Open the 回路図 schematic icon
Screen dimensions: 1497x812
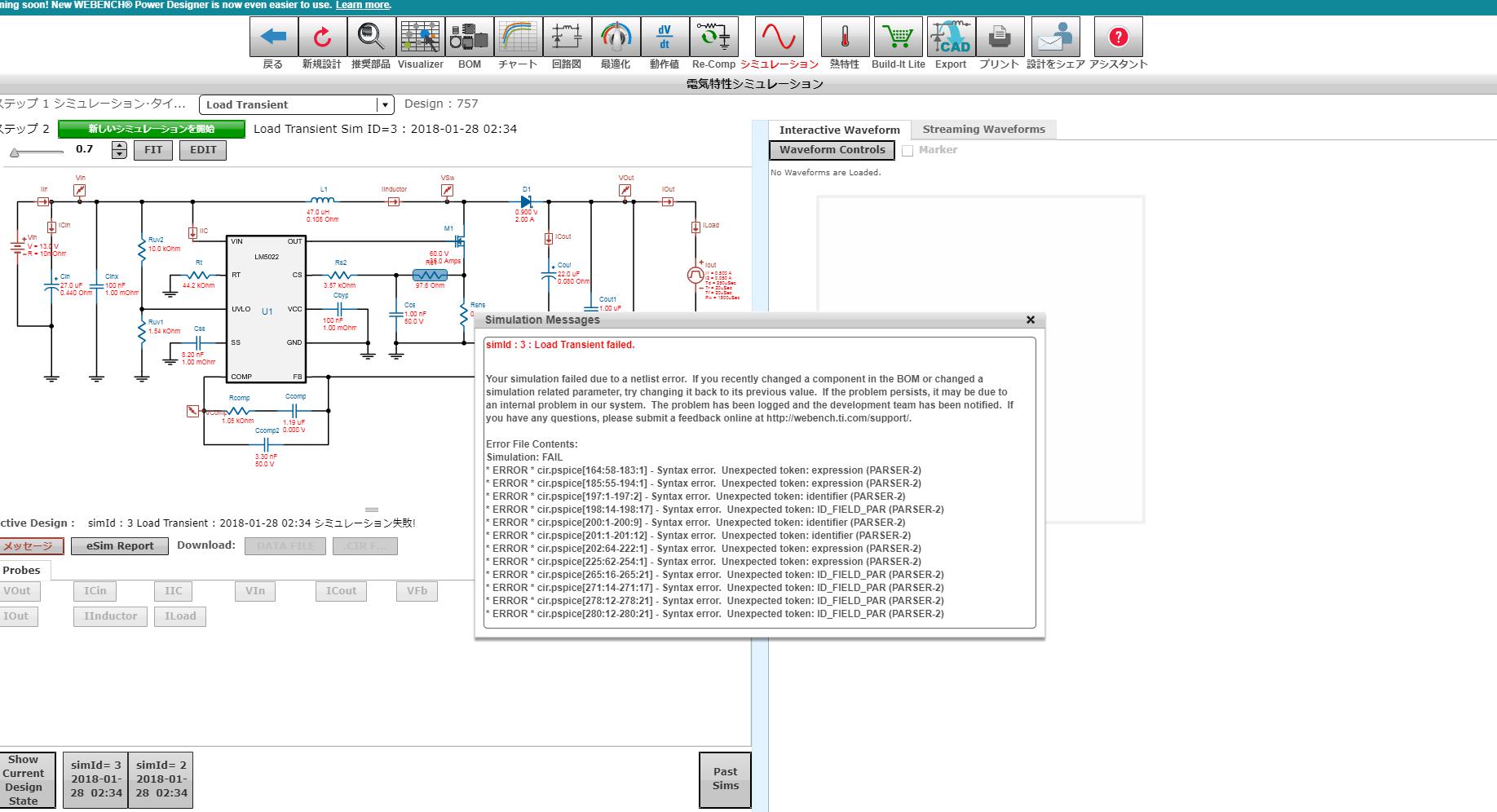567,37
